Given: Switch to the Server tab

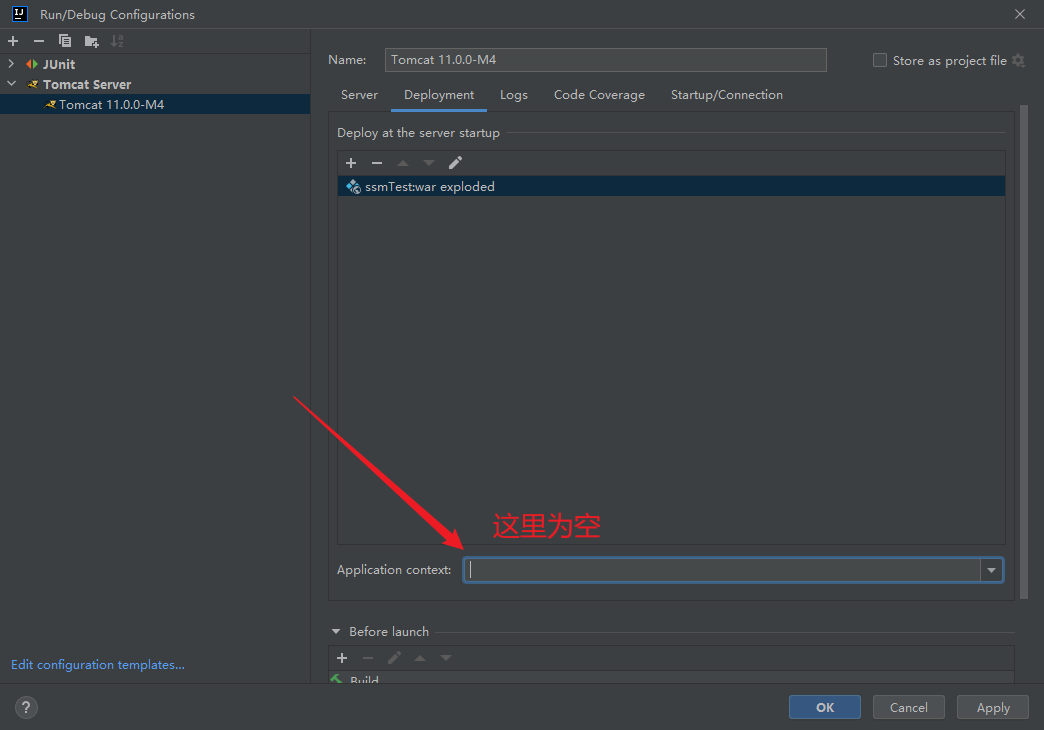Looking at the screenshot, I should 359,95.
